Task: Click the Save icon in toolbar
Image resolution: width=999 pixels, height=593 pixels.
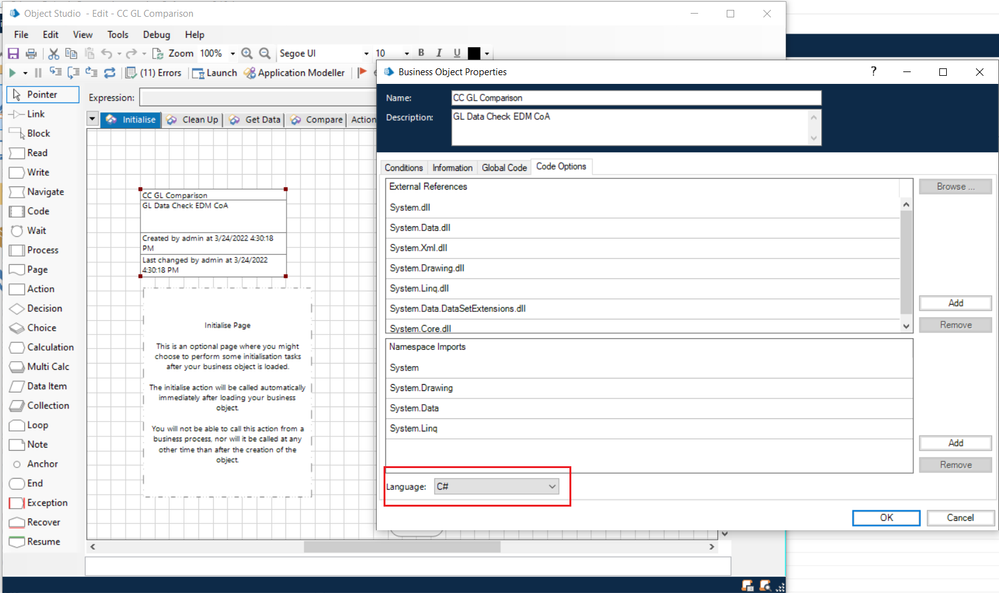Action: tap(14, 54)
